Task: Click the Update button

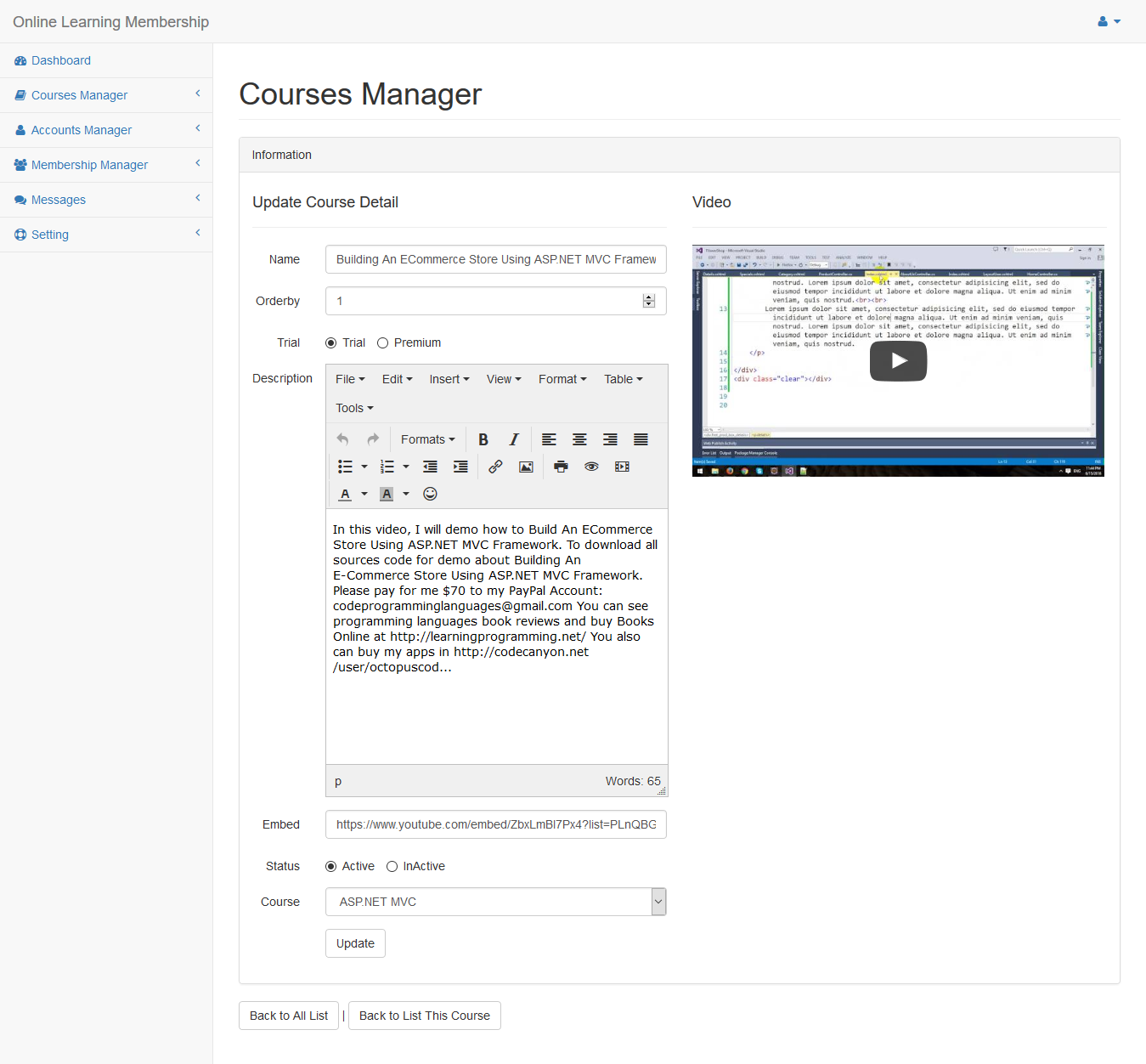Action: (355, 943)
